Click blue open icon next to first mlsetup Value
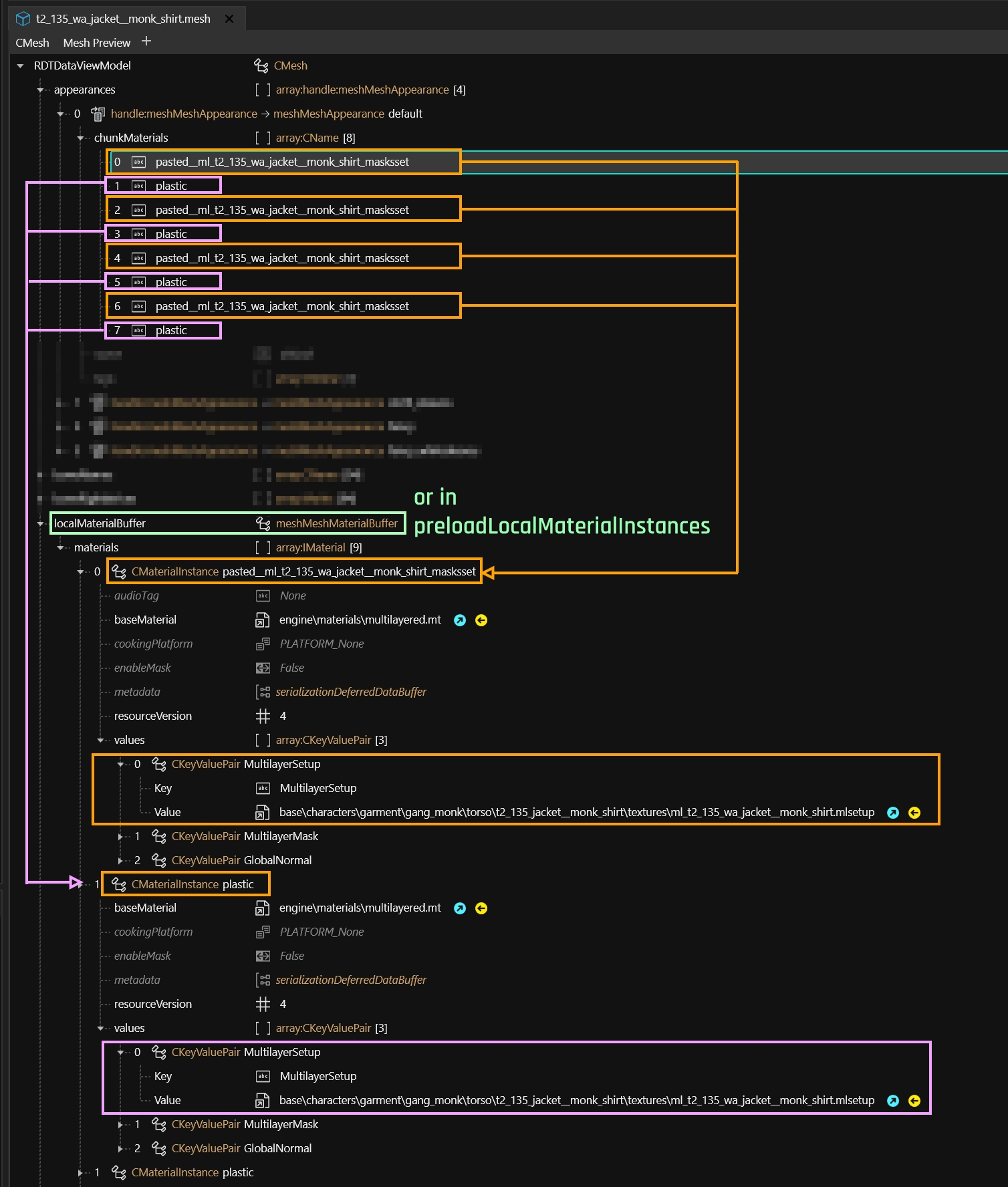This screenshot has height=1187, width=1008. pos(893,813)
